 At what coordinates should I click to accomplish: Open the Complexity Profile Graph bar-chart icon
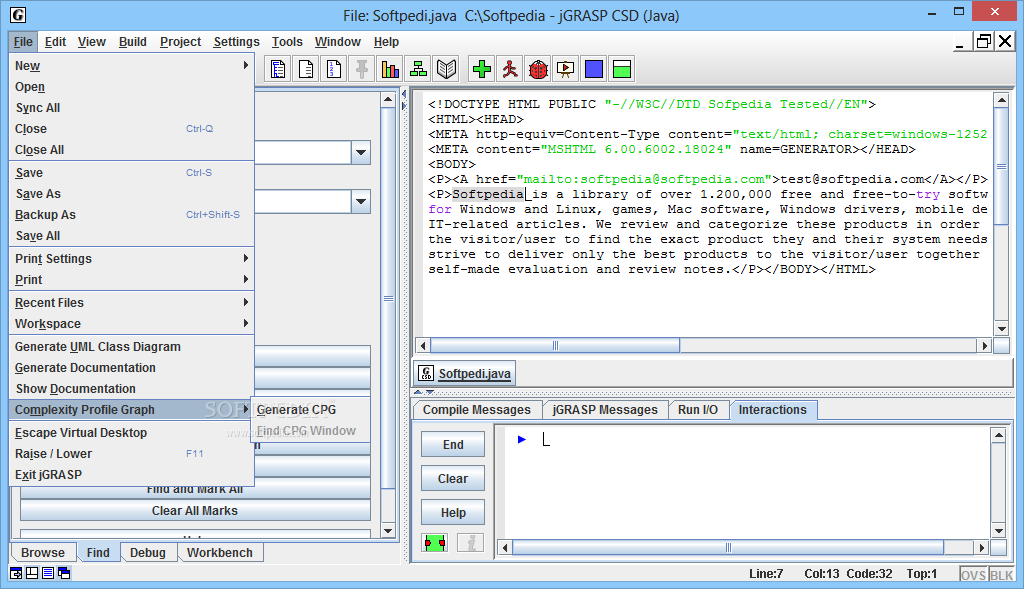391,69
